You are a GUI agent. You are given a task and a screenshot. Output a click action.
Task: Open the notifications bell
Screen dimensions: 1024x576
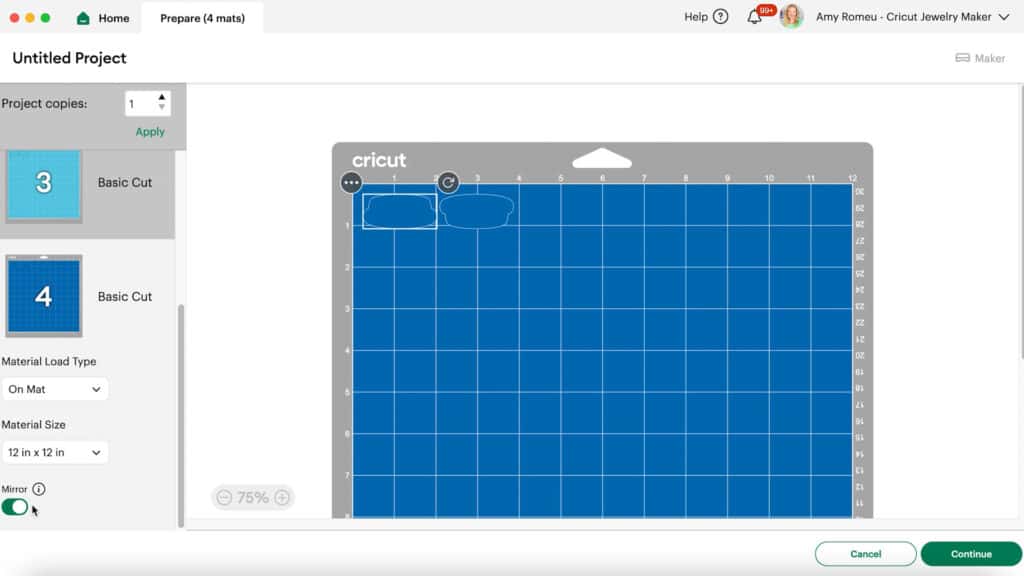pyautogui.click(x=754, y=17)
